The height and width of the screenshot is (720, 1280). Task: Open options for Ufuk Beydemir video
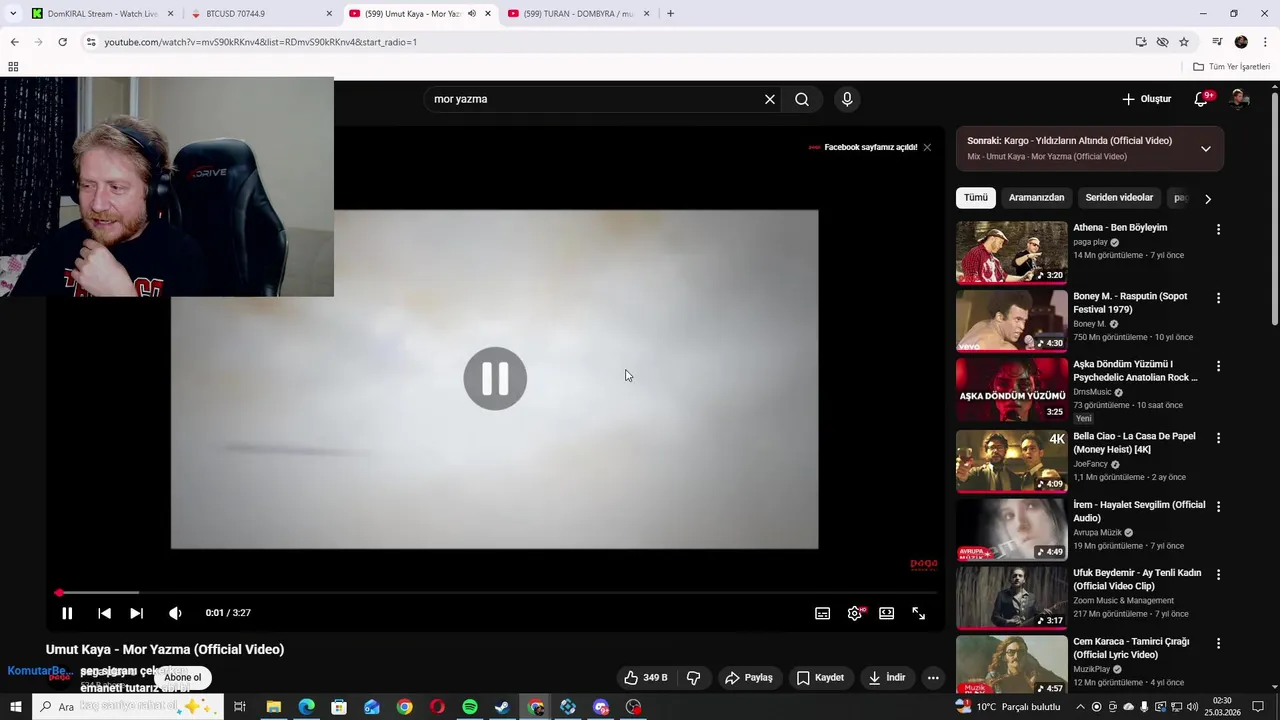[x=1218, y=575]
